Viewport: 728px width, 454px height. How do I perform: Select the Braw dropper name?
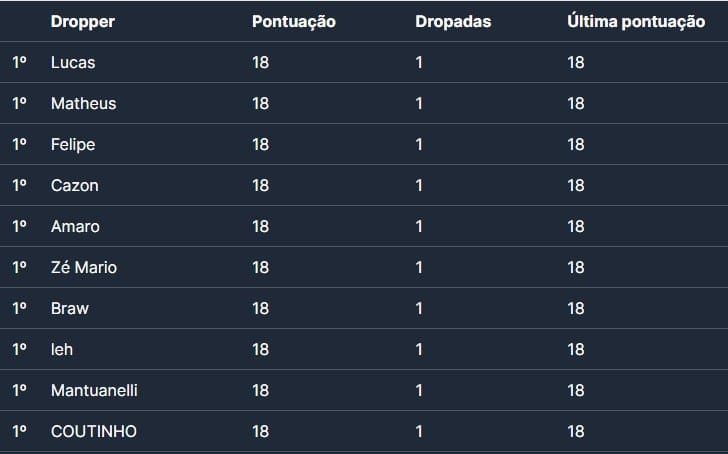pos(70,309)
